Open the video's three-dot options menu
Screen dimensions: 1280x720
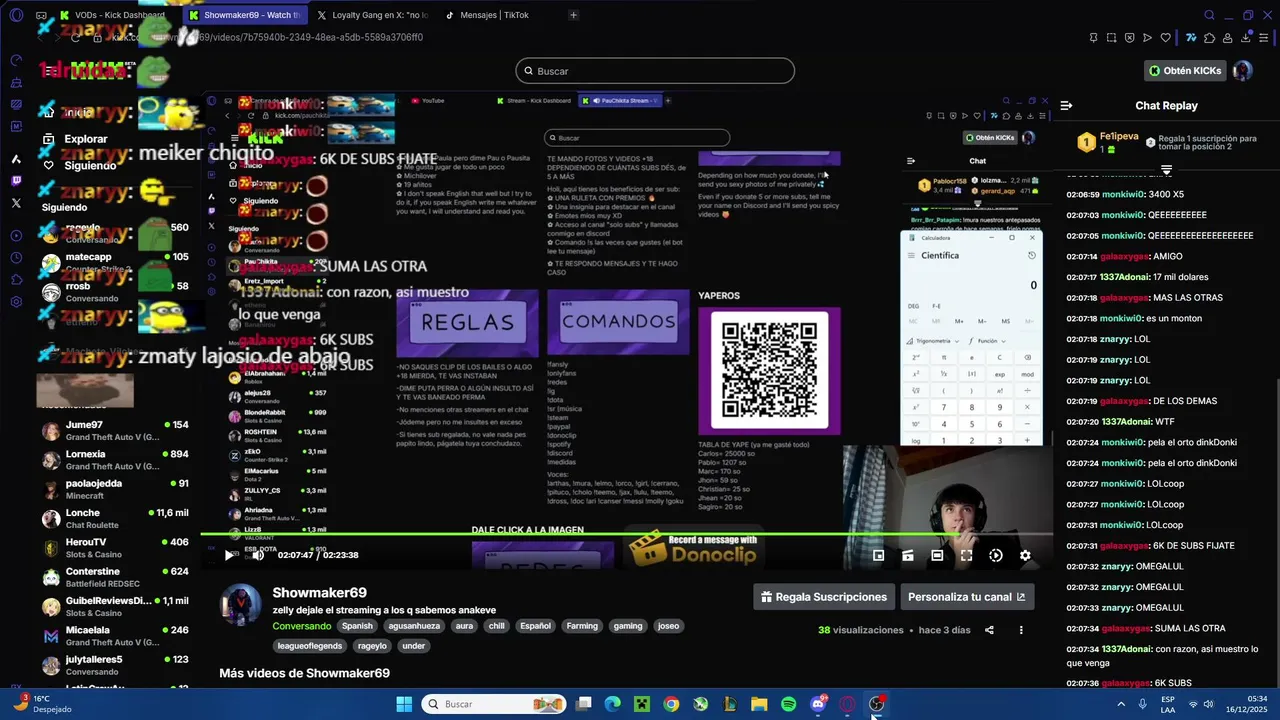point(1021,630)
